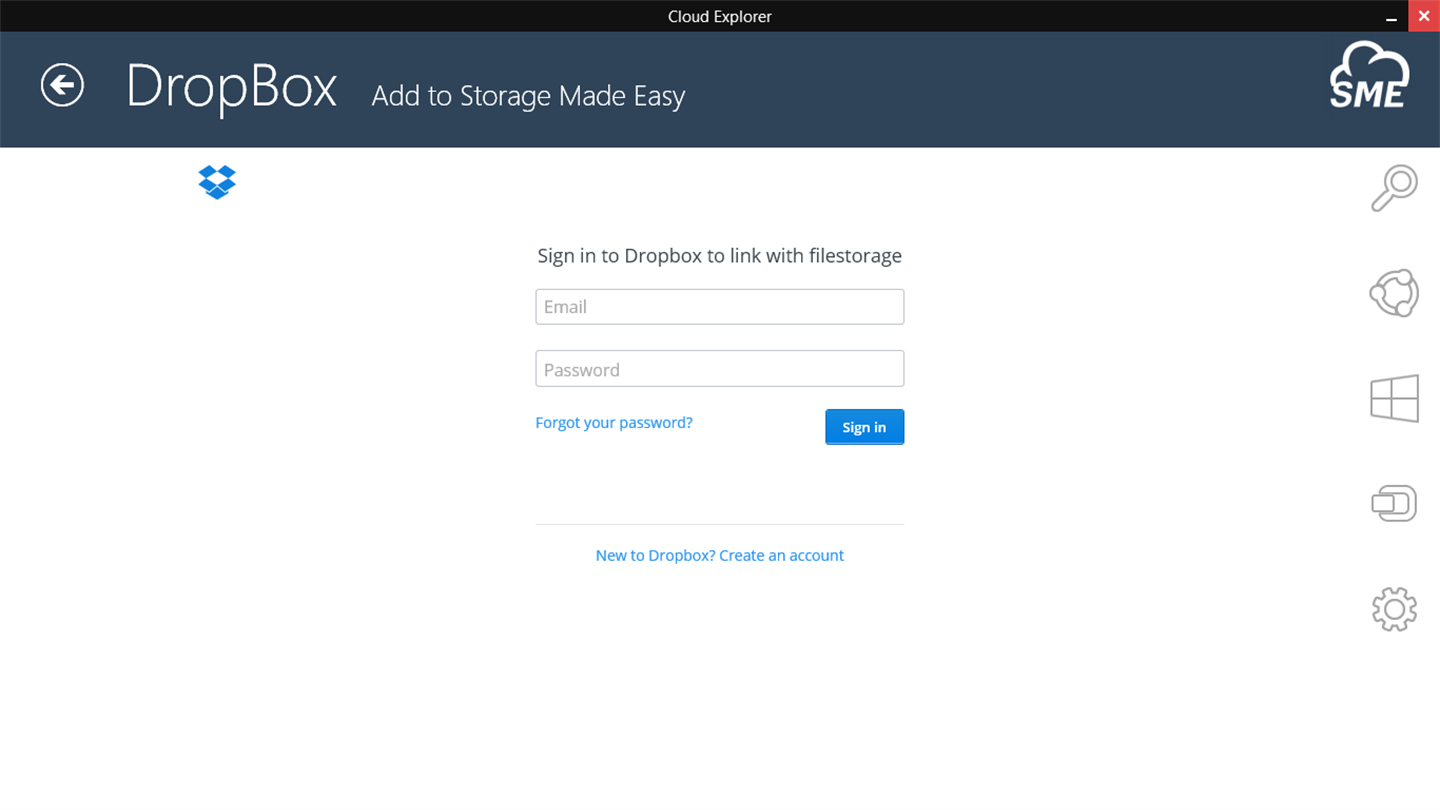Screen dimensions: 1440x810
Task: Close the Cloud Explorer window
Action: [1424, 16]
